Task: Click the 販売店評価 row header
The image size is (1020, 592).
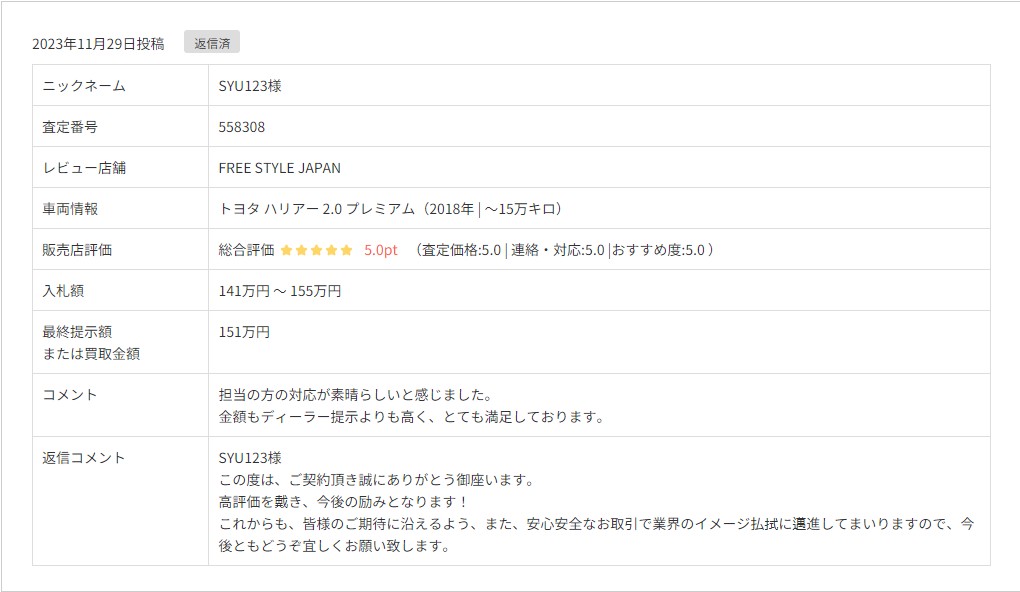Action: 77,250
